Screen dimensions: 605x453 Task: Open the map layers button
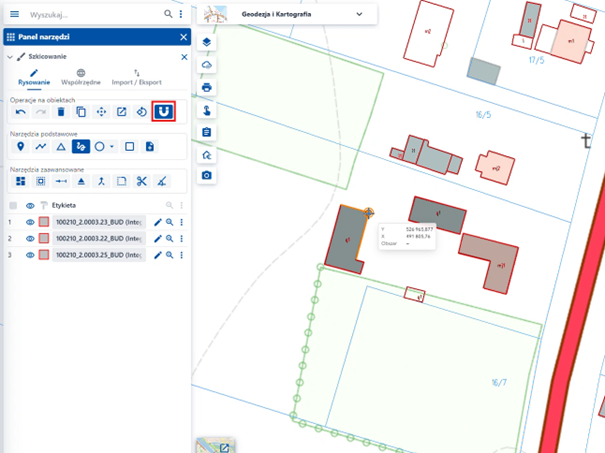coord(206,43)
